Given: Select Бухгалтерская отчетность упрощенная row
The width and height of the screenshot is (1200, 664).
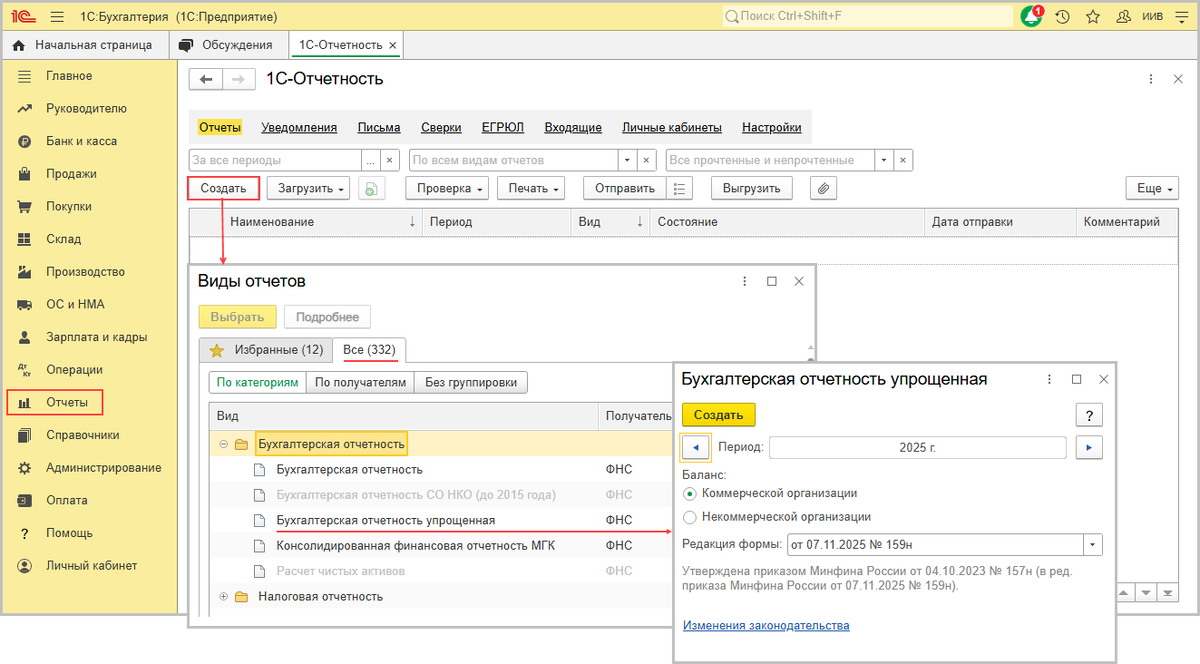Looking at the screenshot, I should point(440,520).
